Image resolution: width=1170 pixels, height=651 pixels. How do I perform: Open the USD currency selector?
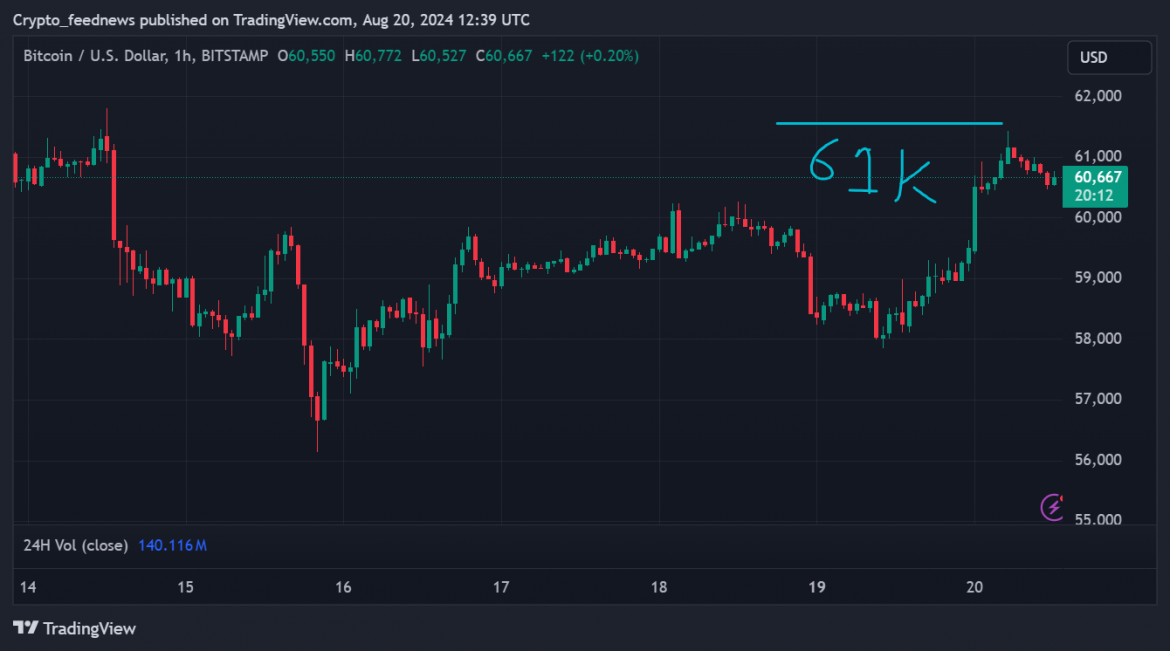tap(1108, 57)
